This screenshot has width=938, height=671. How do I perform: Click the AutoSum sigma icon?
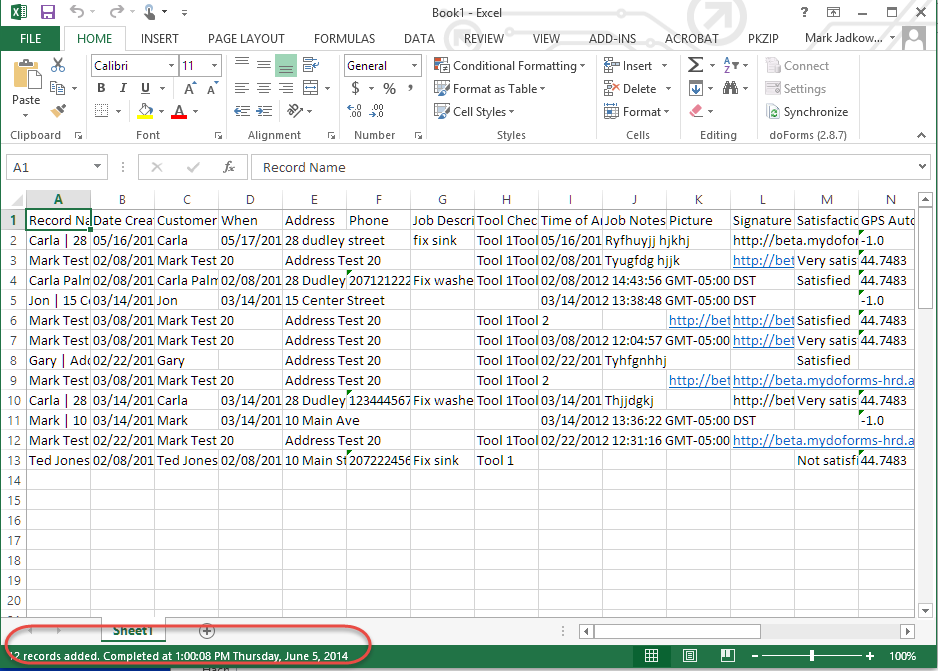(x=695, y=65)
